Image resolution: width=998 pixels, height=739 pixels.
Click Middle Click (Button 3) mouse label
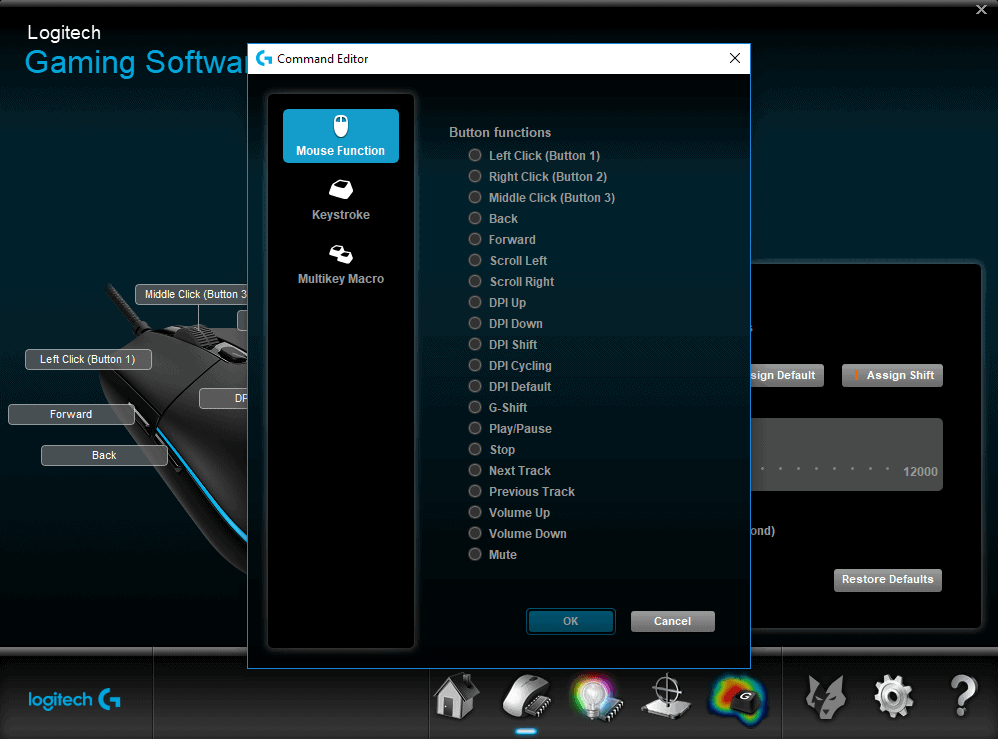(192, 295)
